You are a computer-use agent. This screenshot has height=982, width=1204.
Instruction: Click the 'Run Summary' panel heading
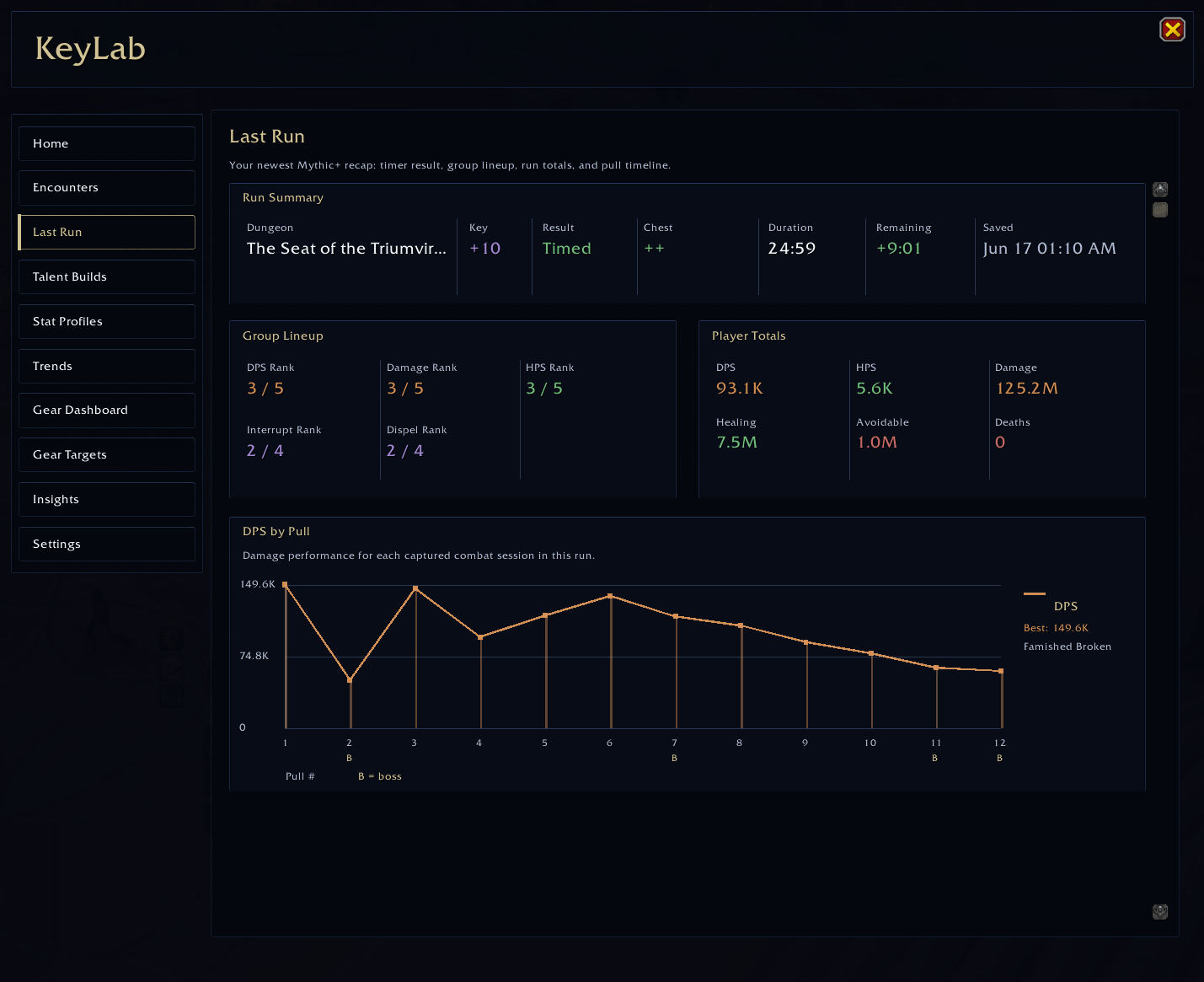click(x=283, y=197)
